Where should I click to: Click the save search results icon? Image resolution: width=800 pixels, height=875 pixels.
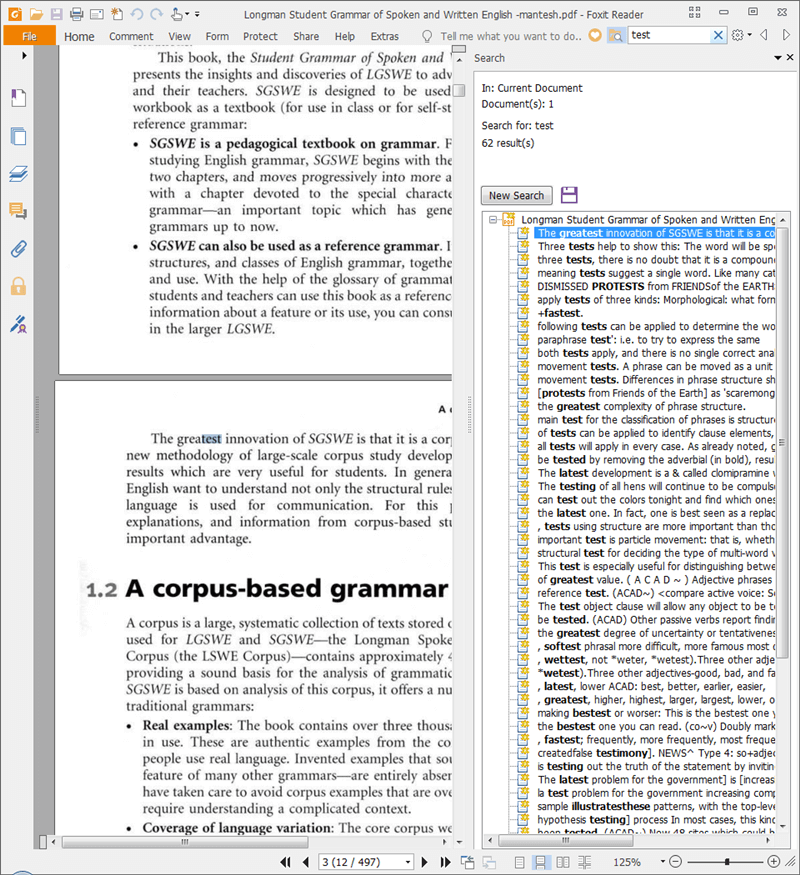click(x=569, y=195)
